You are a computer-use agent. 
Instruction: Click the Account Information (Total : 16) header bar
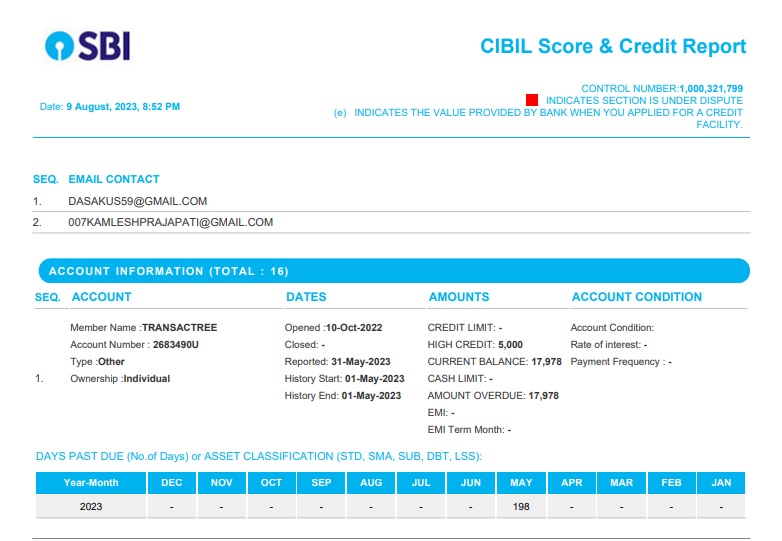392,271
